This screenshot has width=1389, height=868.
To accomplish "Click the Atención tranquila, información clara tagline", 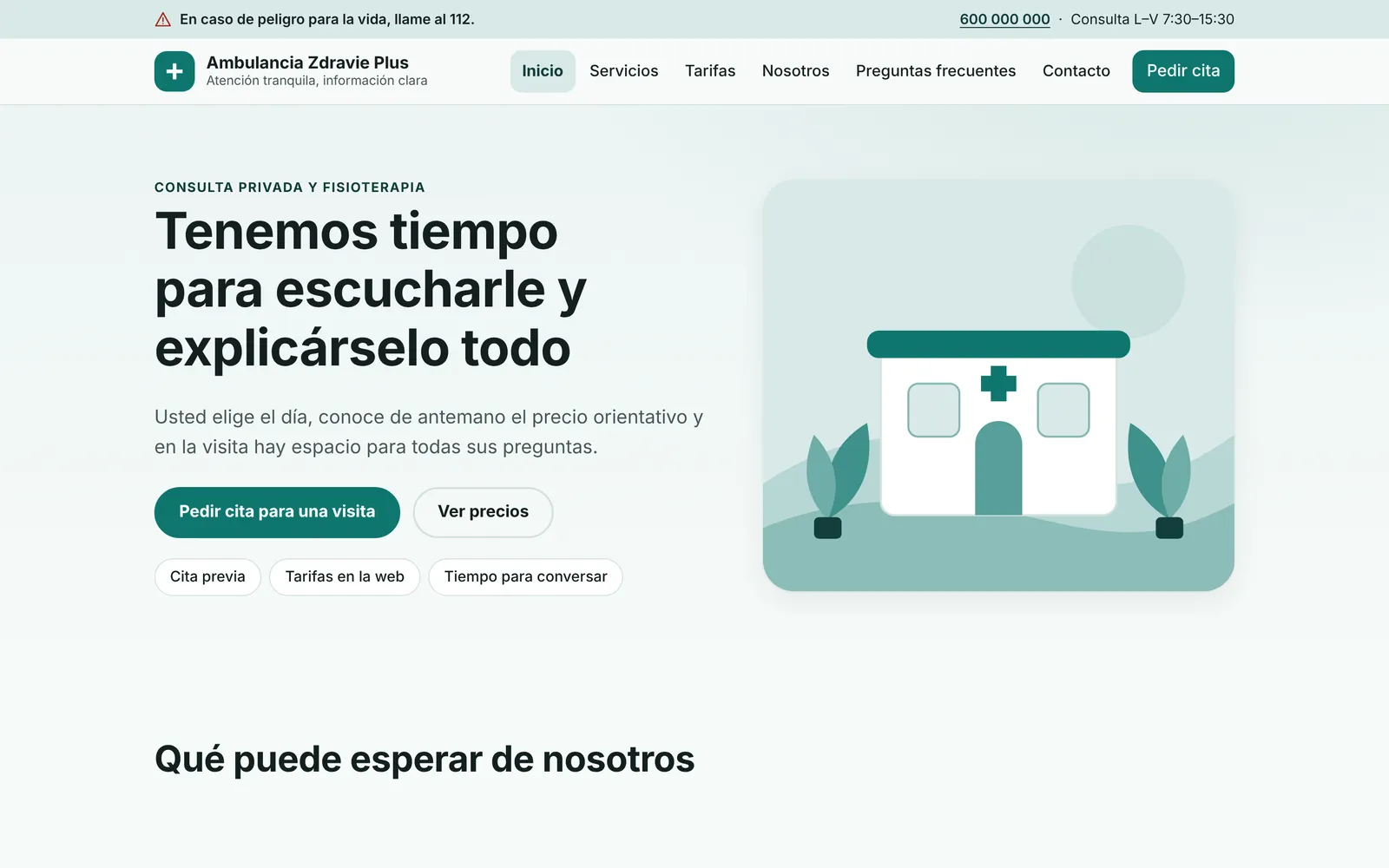I will click(317, 81).
